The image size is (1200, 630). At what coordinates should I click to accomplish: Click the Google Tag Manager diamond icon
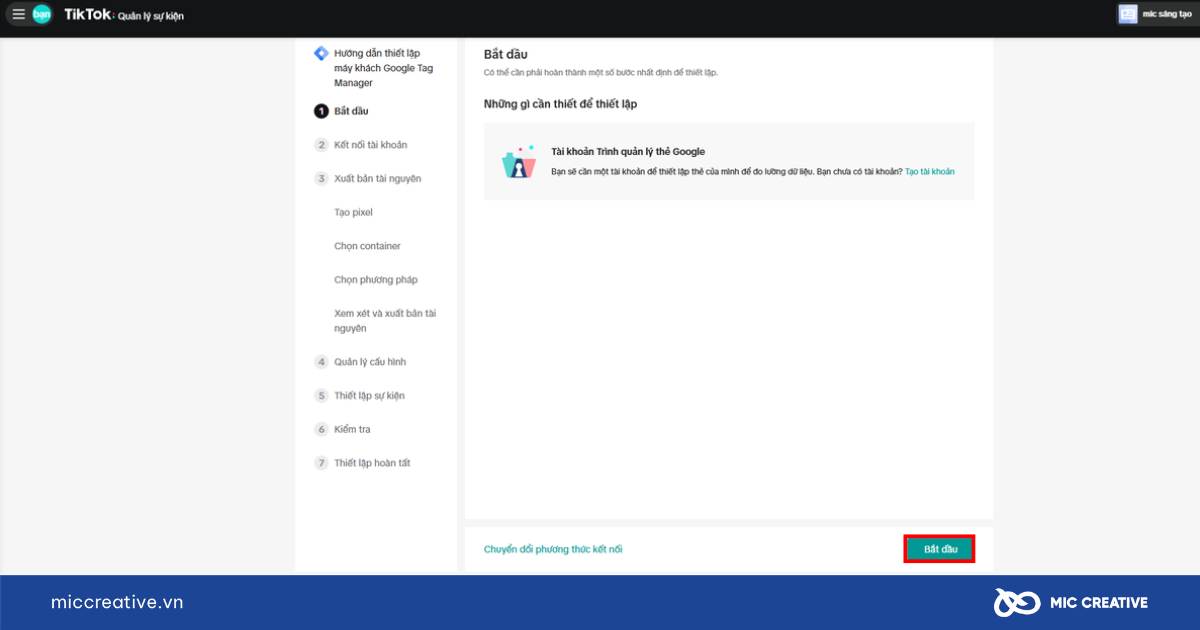click(321, 54)
